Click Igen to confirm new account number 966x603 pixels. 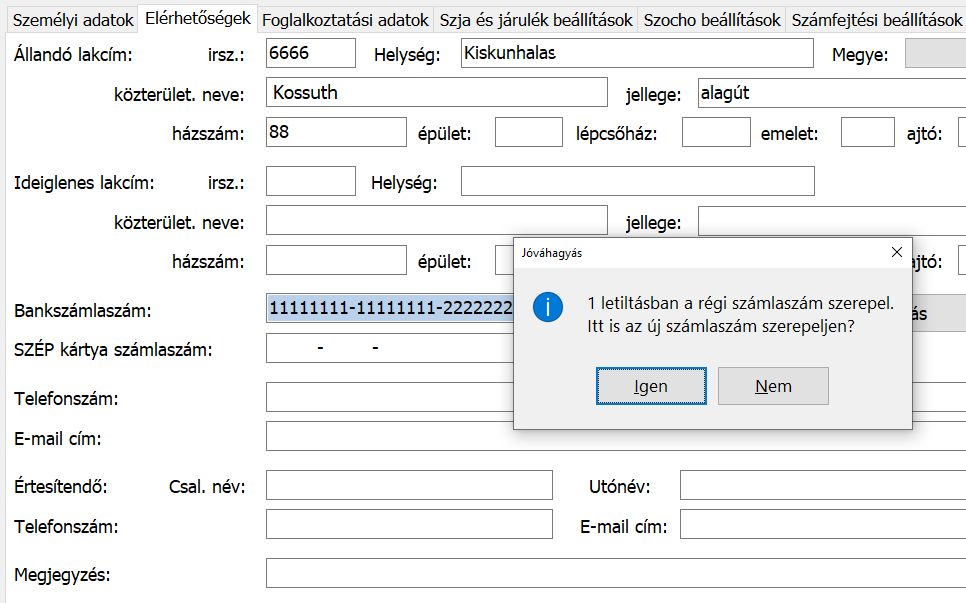651,386
